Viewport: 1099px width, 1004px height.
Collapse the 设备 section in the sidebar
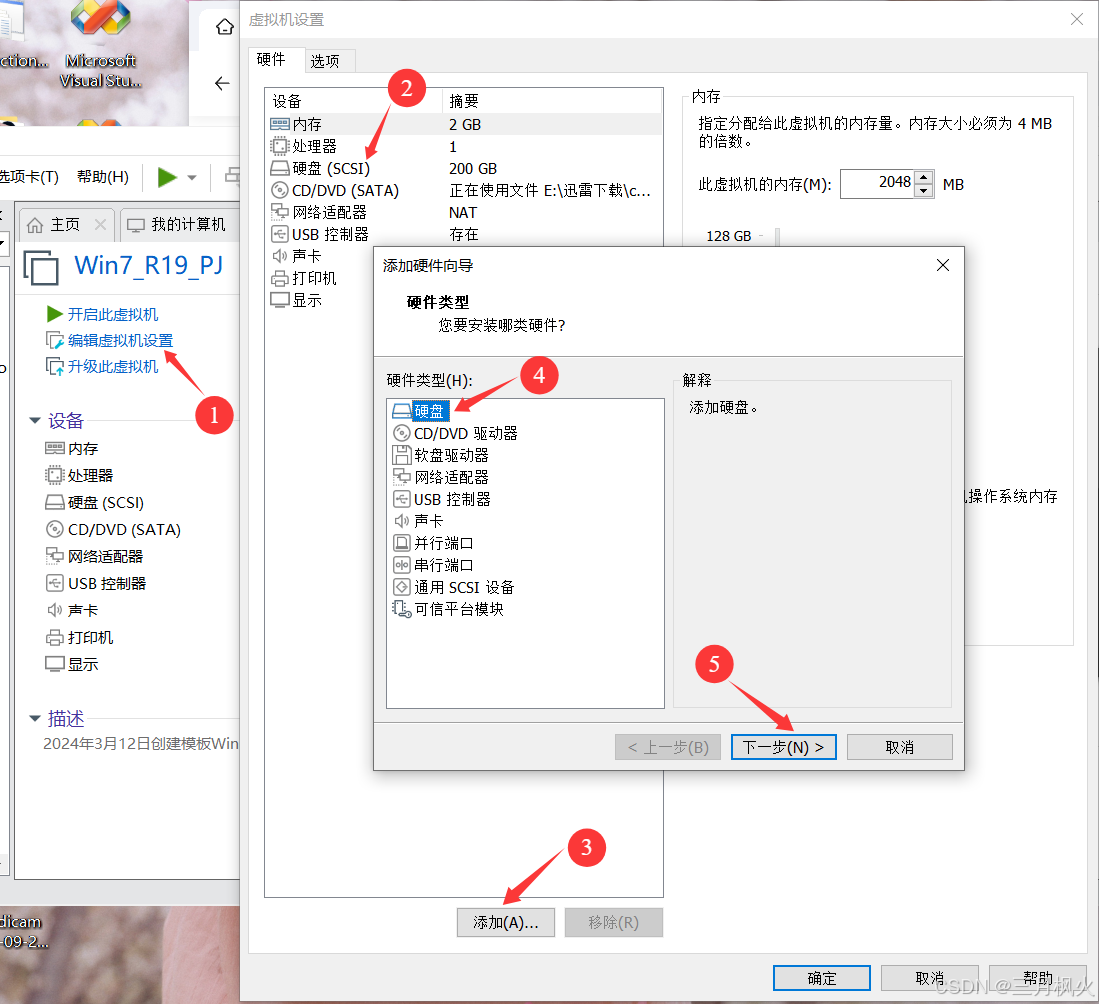pyautogui.click(x=35, y=420)
